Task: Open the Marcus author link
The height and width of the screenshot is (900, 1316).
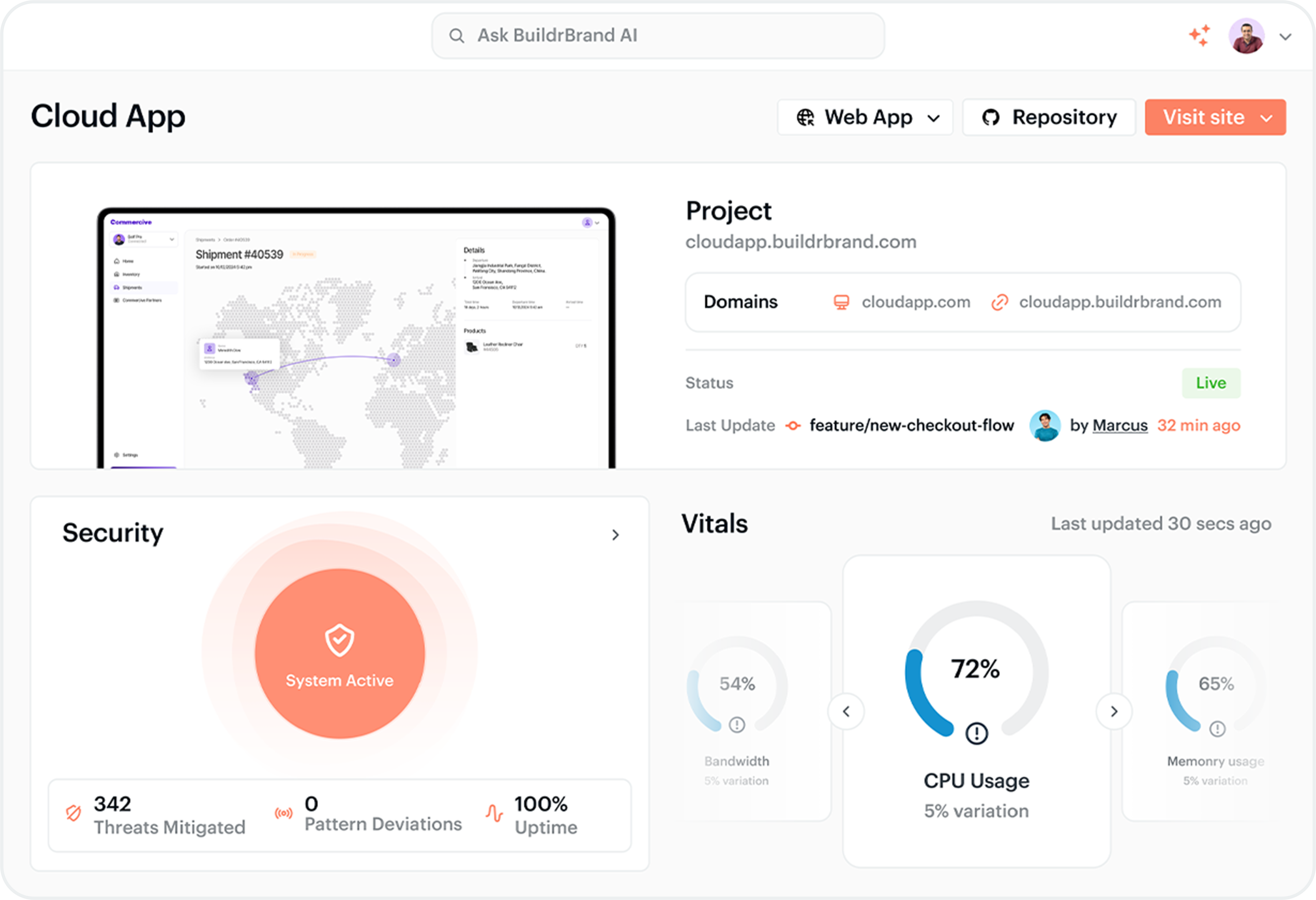Action: (1119, 425)
